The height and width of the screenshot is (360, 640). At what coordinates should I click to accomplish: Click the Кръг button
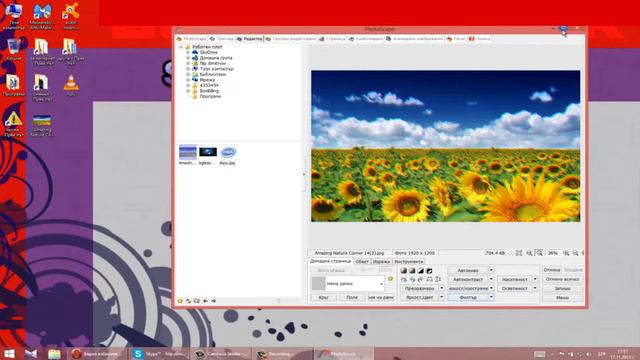(x=324, y=297)
